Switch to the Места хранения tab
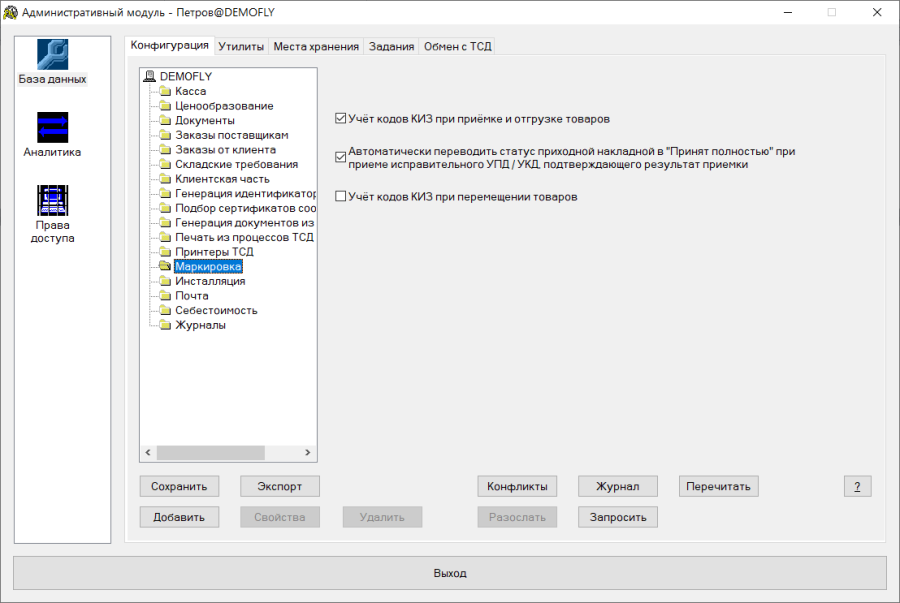This screenshot has height=603, width=900. [x=316, y=46]
